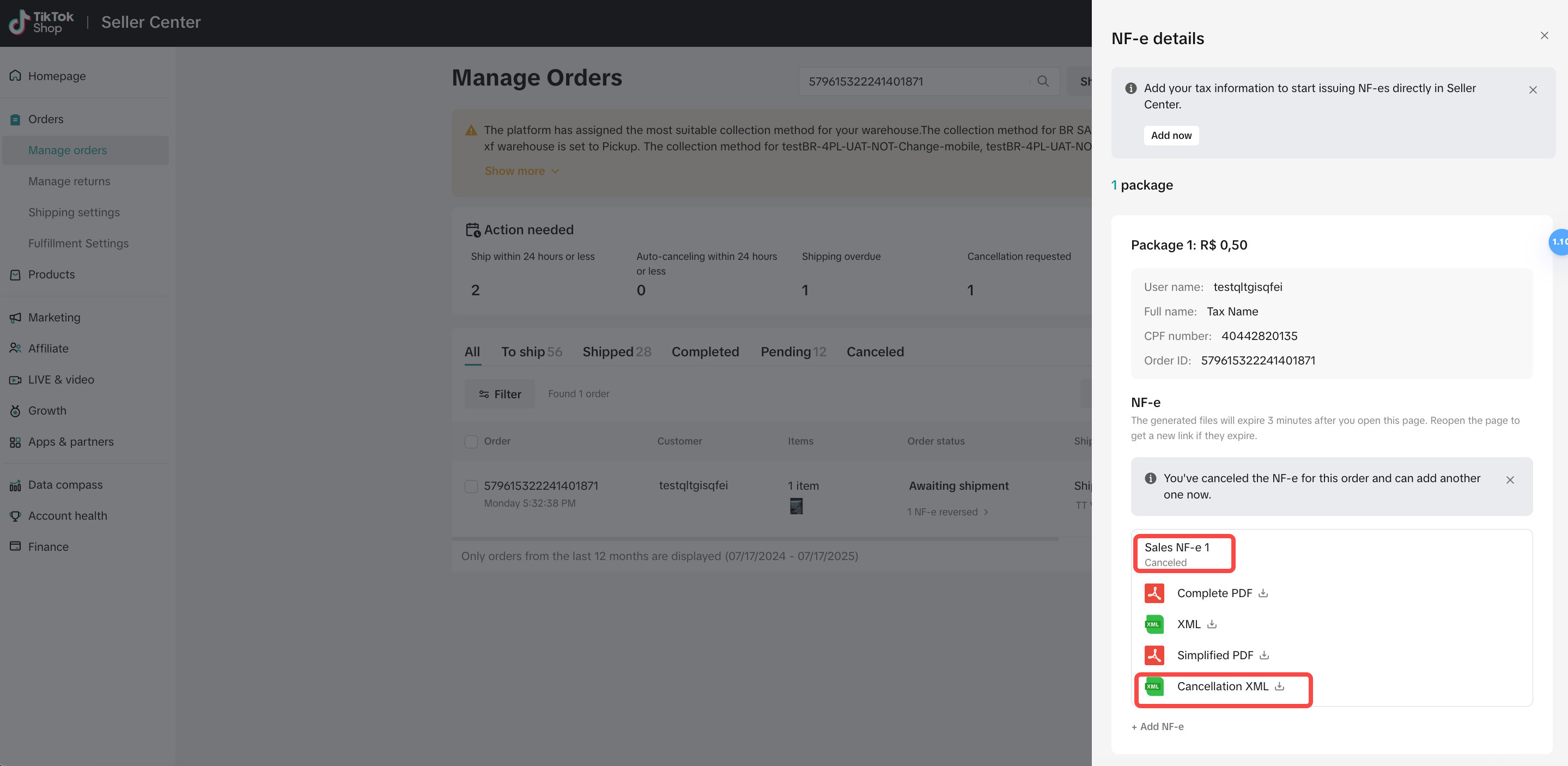1568x766 pixels.
Task: Toggle the select-all Order checkbox
Action: coord(471,441)
